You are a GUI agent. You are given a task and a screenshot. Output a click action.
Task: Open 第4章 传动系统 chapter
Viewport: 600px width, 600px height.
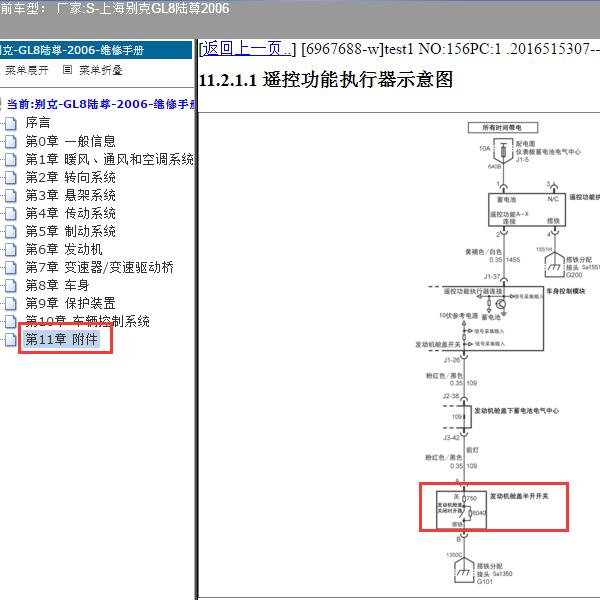pyautogui.click(x=70, y=213)
